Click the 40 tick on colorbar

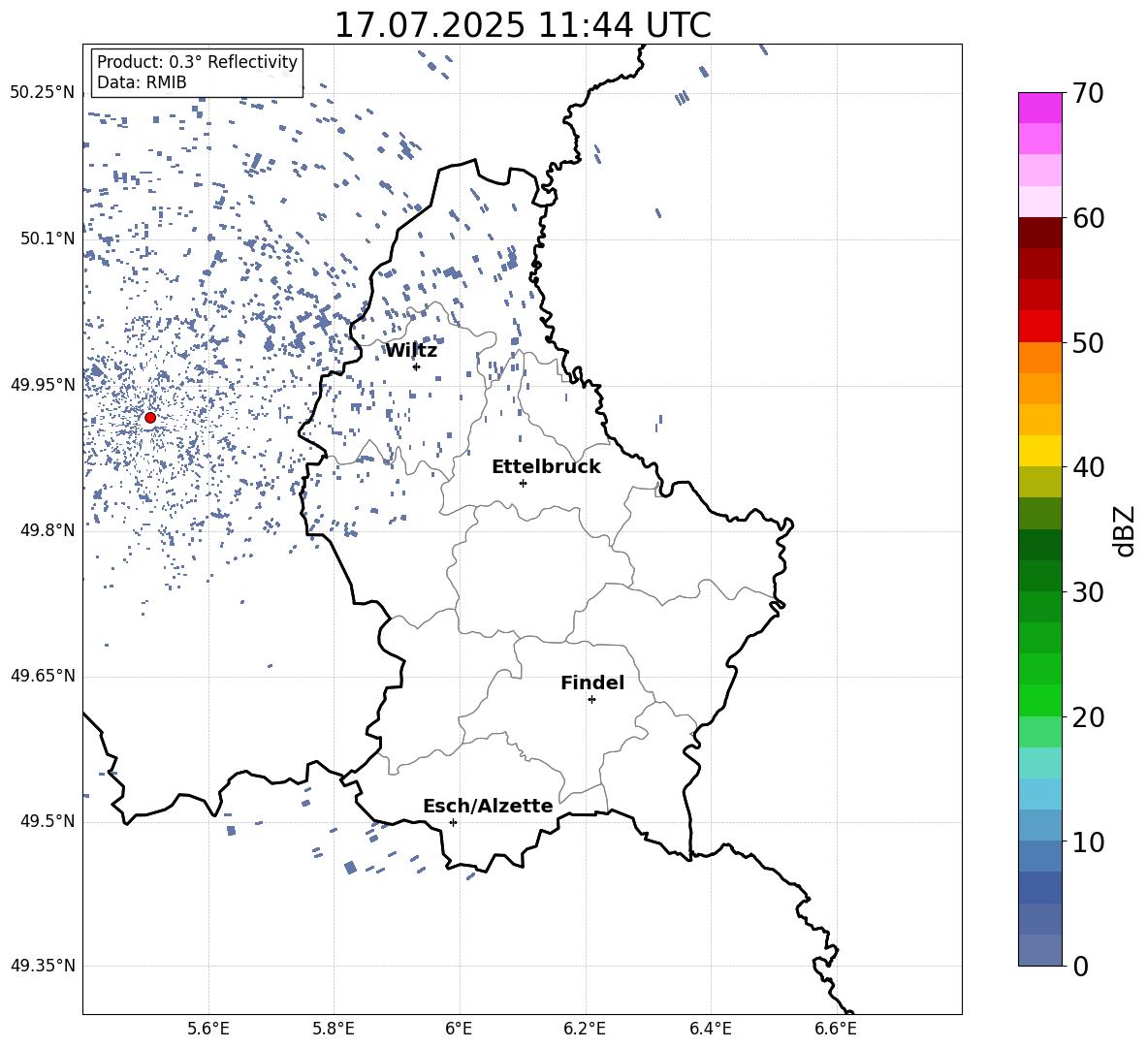(x=1089, y=467)
